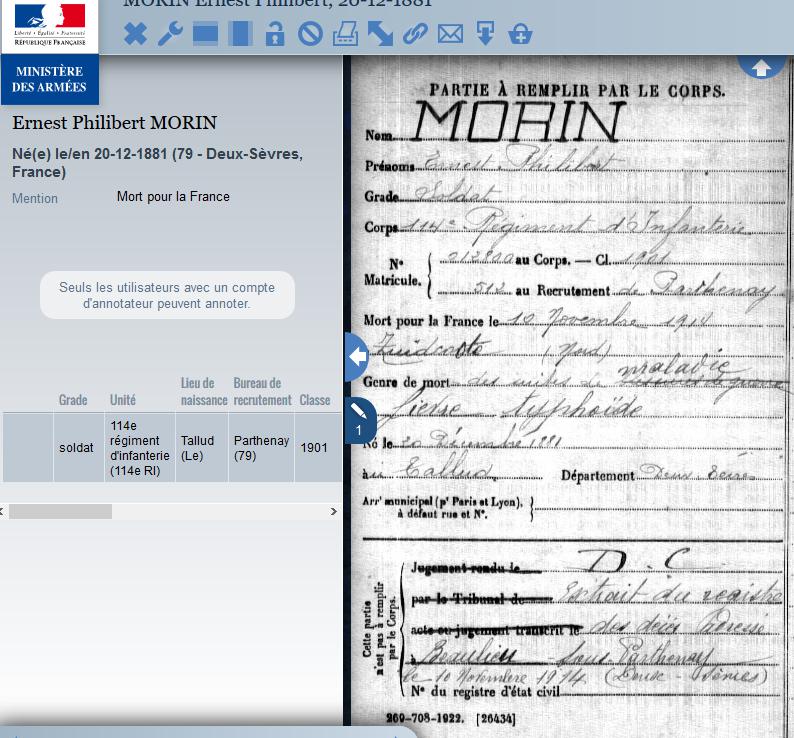
Task: Click the scanned record's MORIN name
Action: [x=520, y=122]
